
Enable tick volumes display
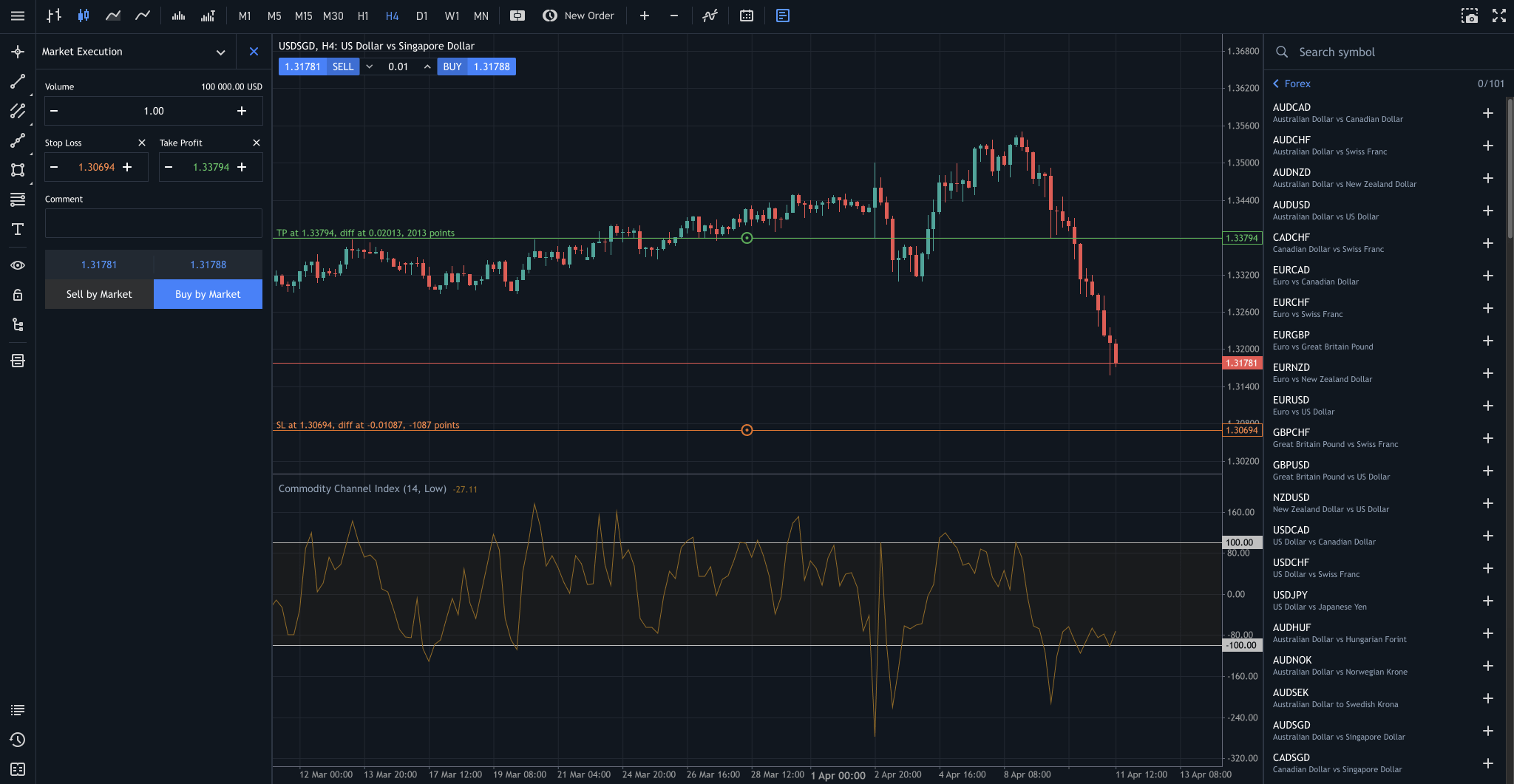pos(208,15)
